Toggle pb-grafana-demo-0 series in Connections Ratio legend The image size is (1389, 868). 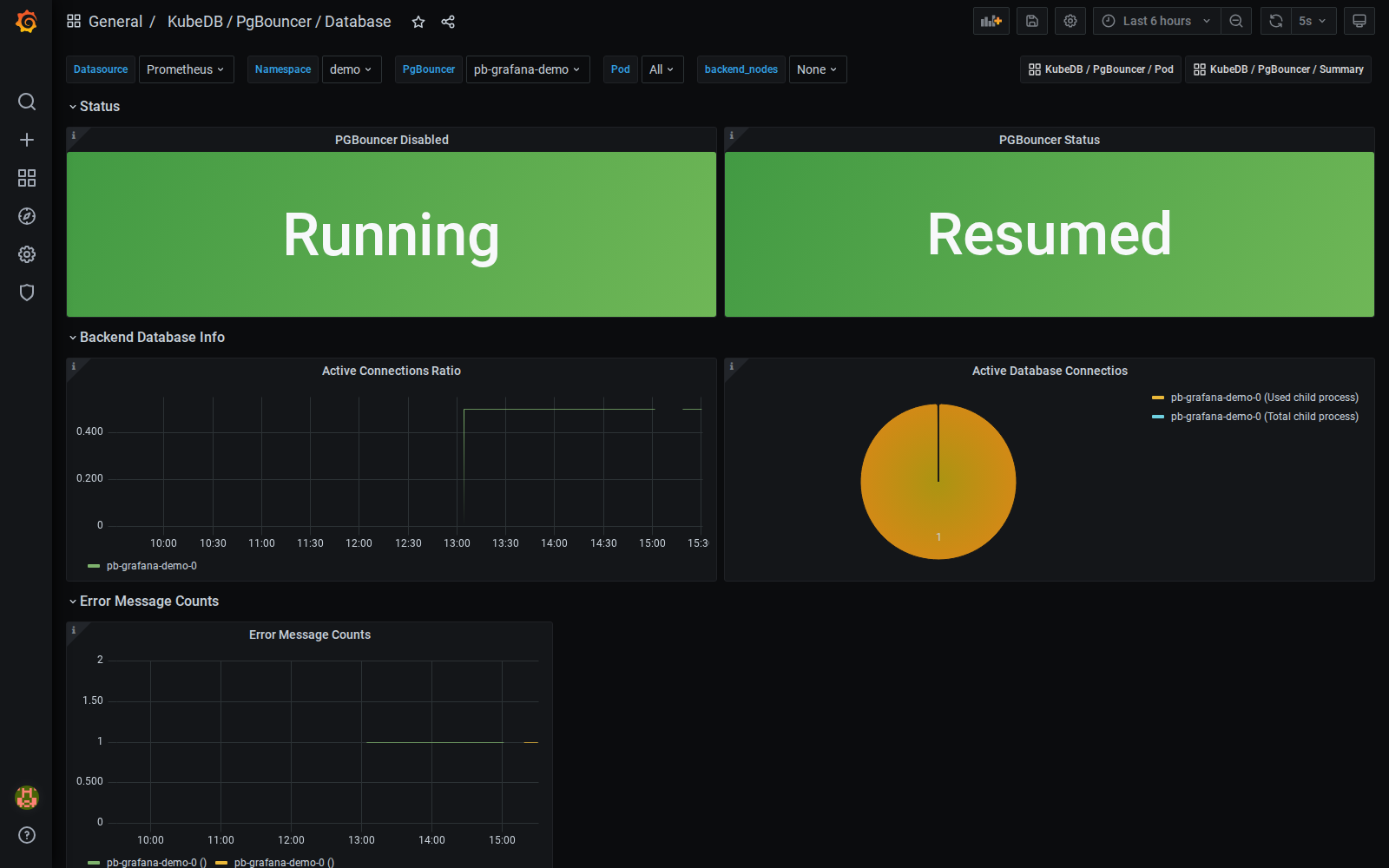pos(151,566)
